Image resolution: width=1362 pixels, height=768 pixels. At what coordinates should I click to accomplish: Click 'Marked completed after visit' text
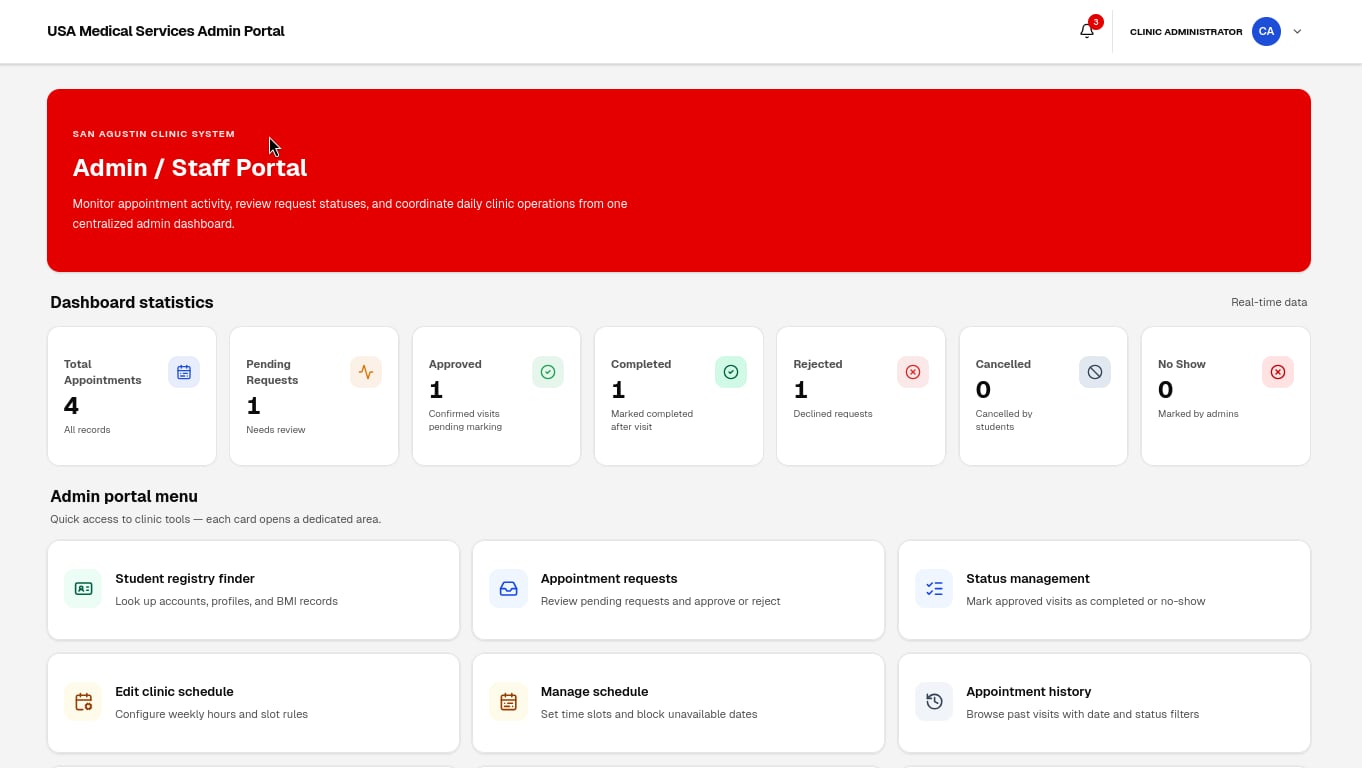(652, 420)
